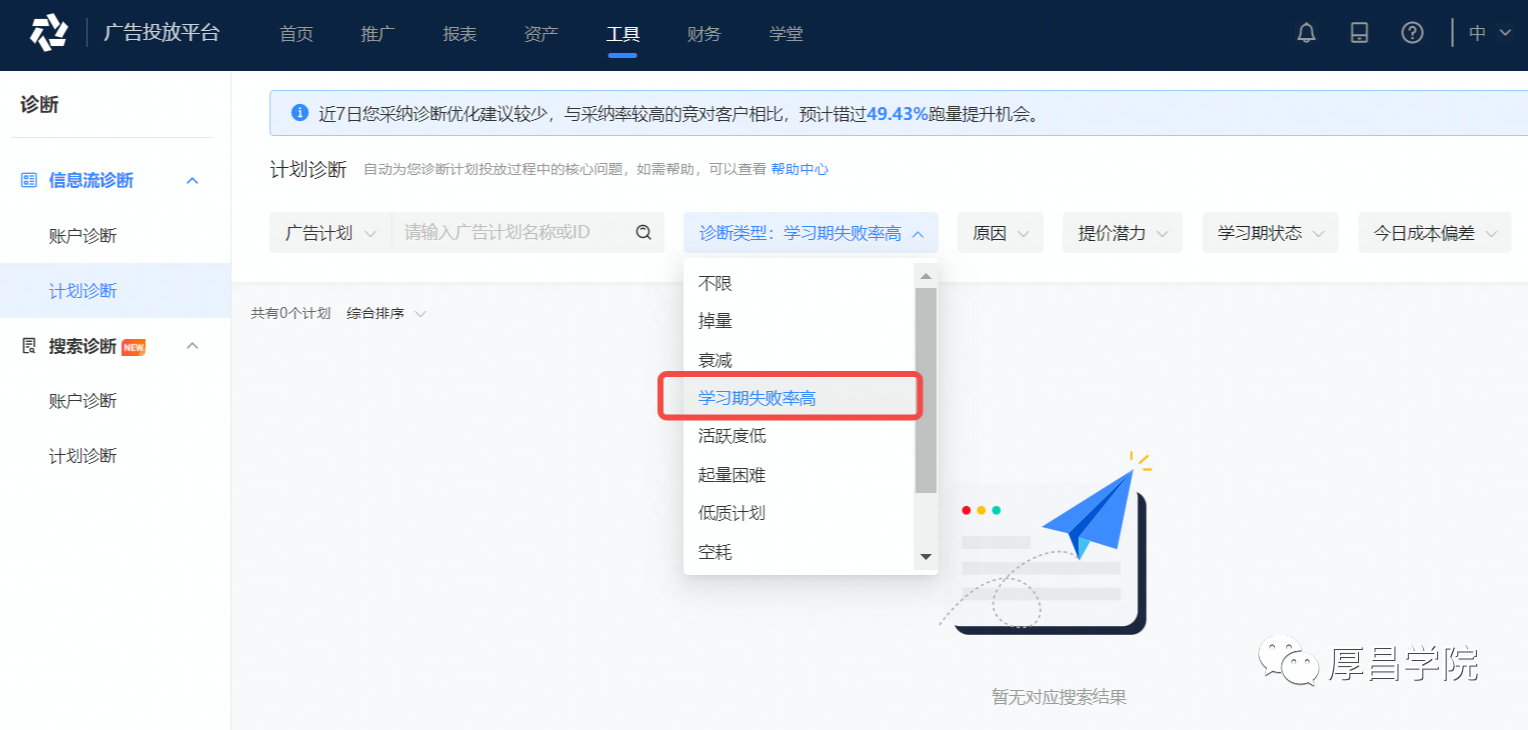The image size is (1528, 730).
Task: Select 活跃度低 option
Action: (x=799, y=436)
